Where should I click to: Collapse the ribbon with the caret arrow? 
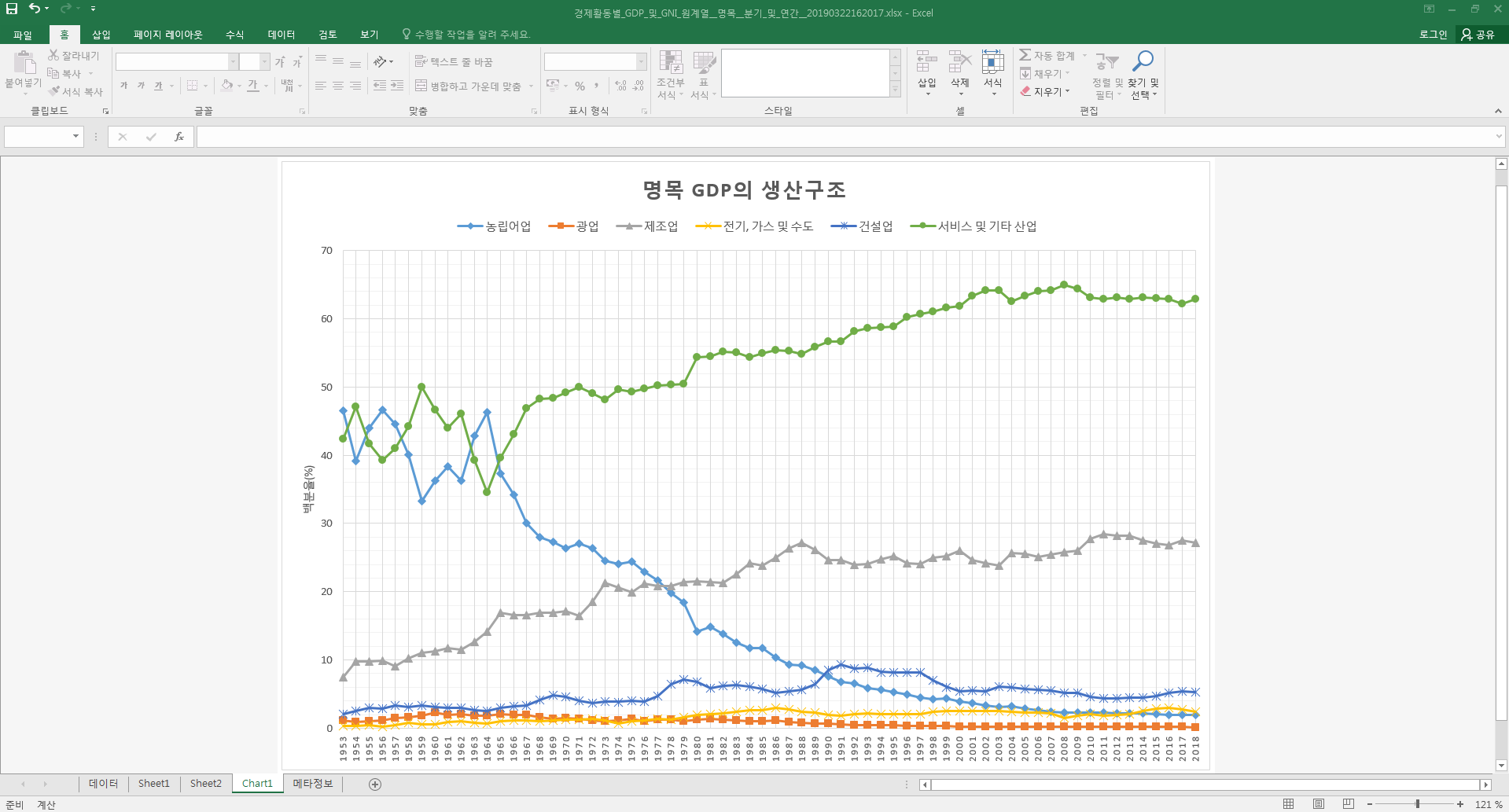tap(1498, 111)
